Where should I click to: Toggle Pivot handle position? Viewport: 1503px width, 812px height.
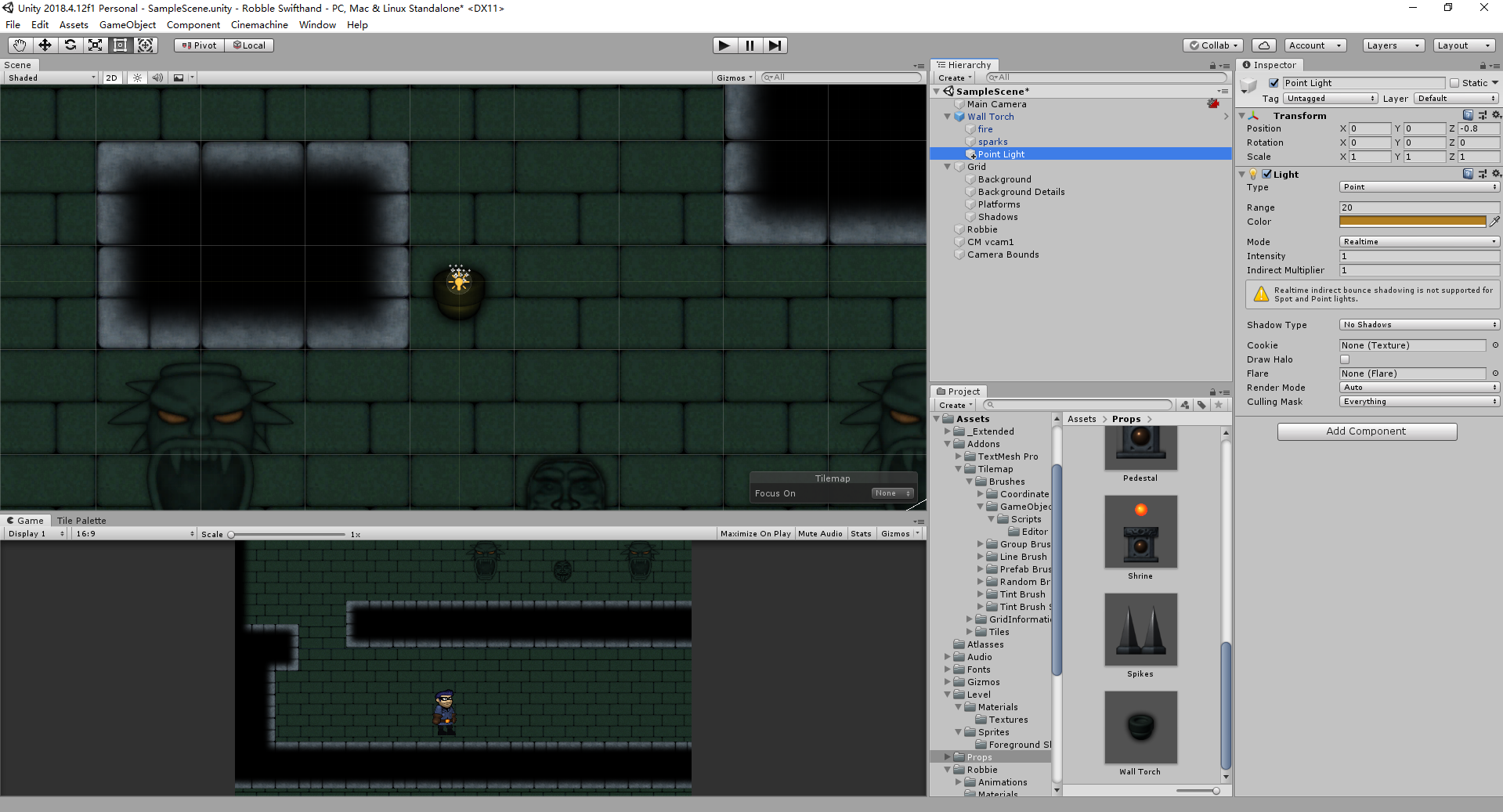tap(199, 45)
